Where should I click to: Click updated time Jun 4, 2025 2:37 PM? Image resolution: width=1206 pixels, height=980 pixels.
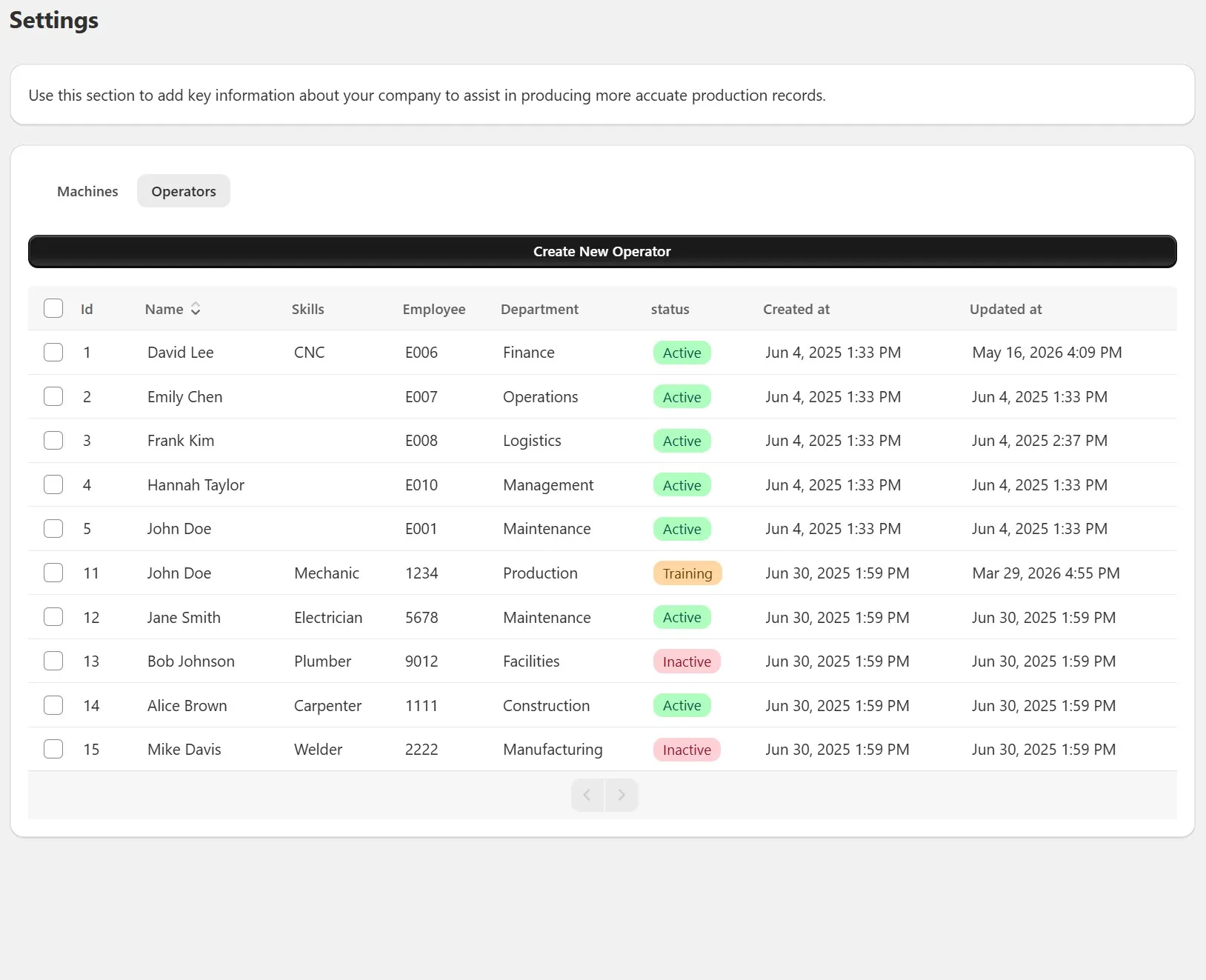(1039, 441)
